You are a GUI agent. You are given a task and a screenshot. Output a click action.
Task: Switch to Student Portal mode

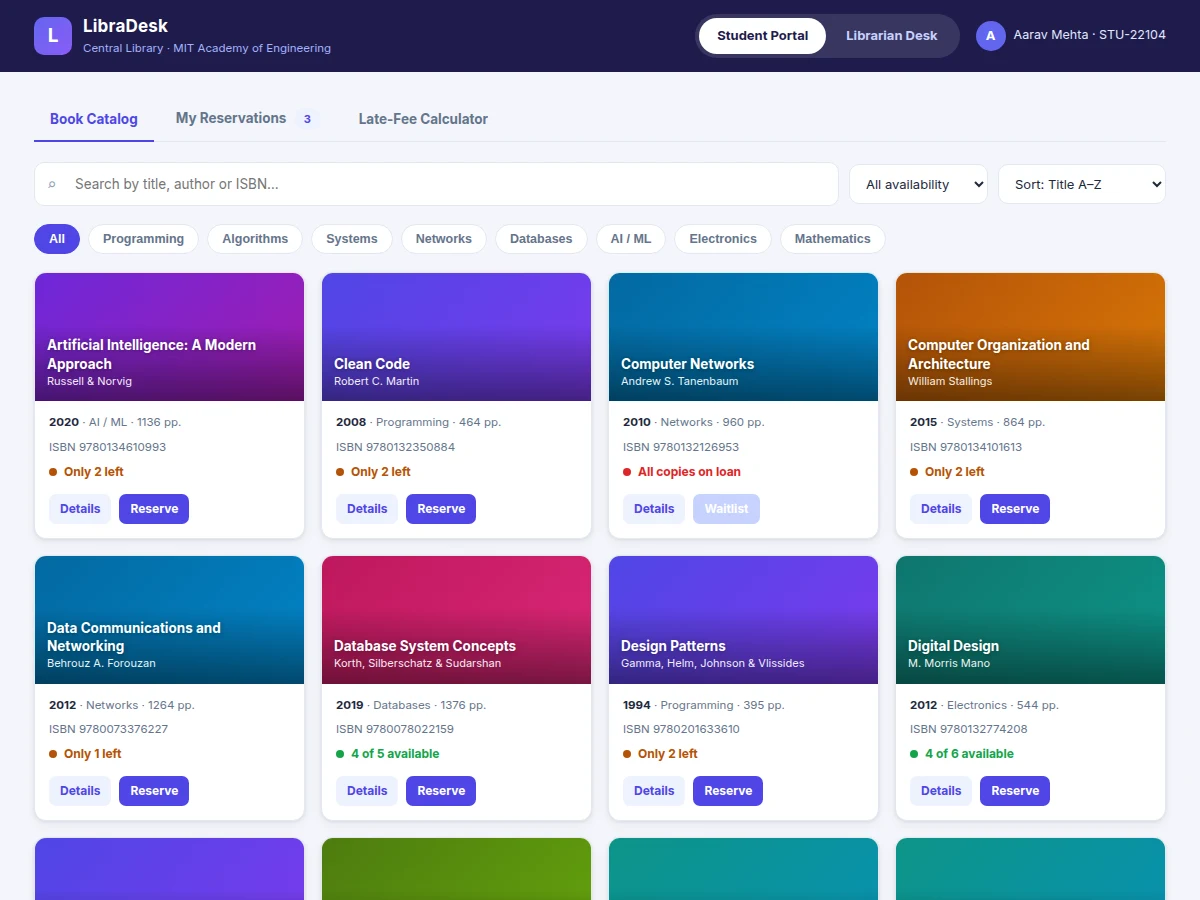coord(762,36)
